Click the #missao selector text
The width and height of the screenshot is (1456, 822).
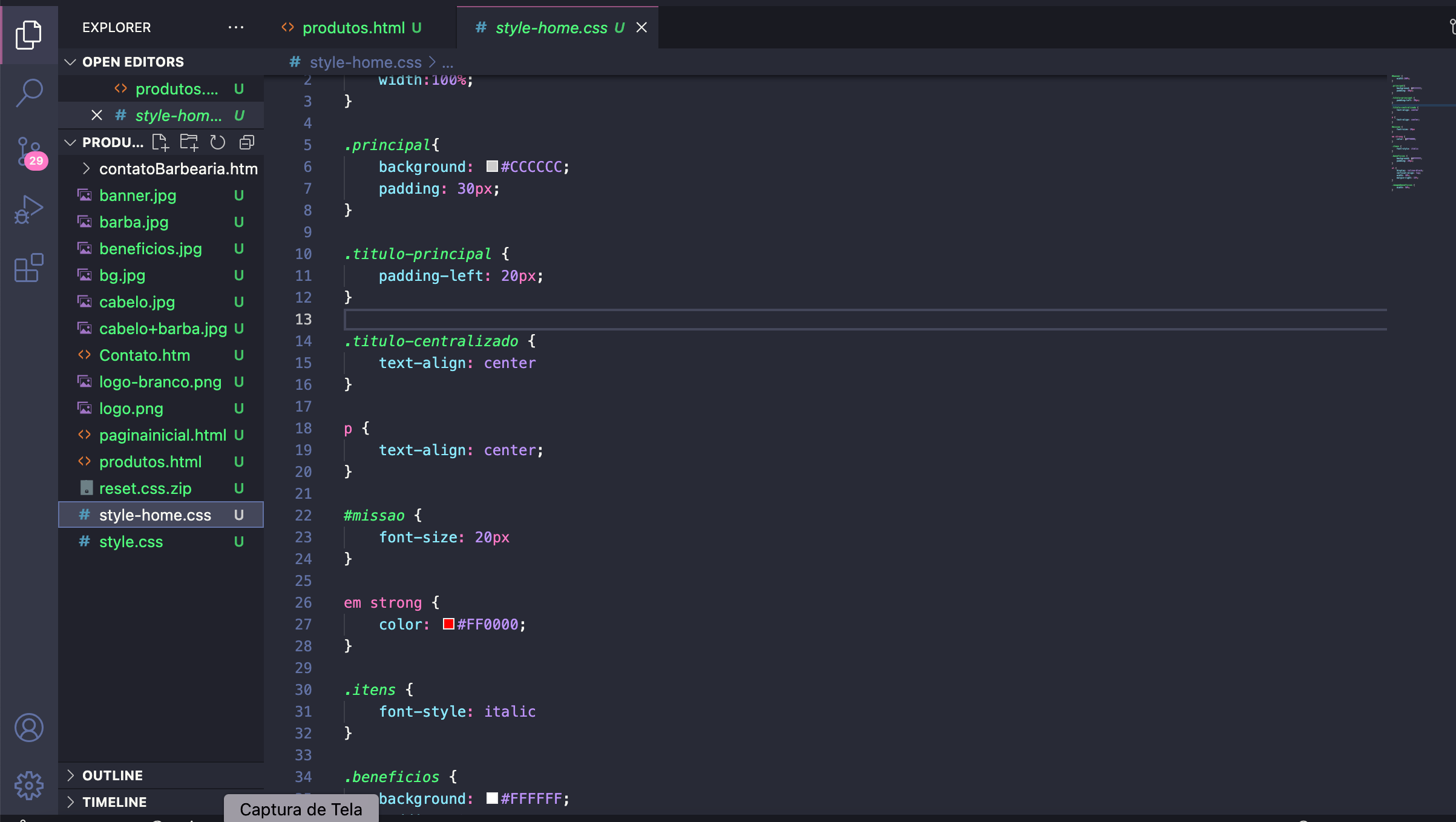coord(374,515)
